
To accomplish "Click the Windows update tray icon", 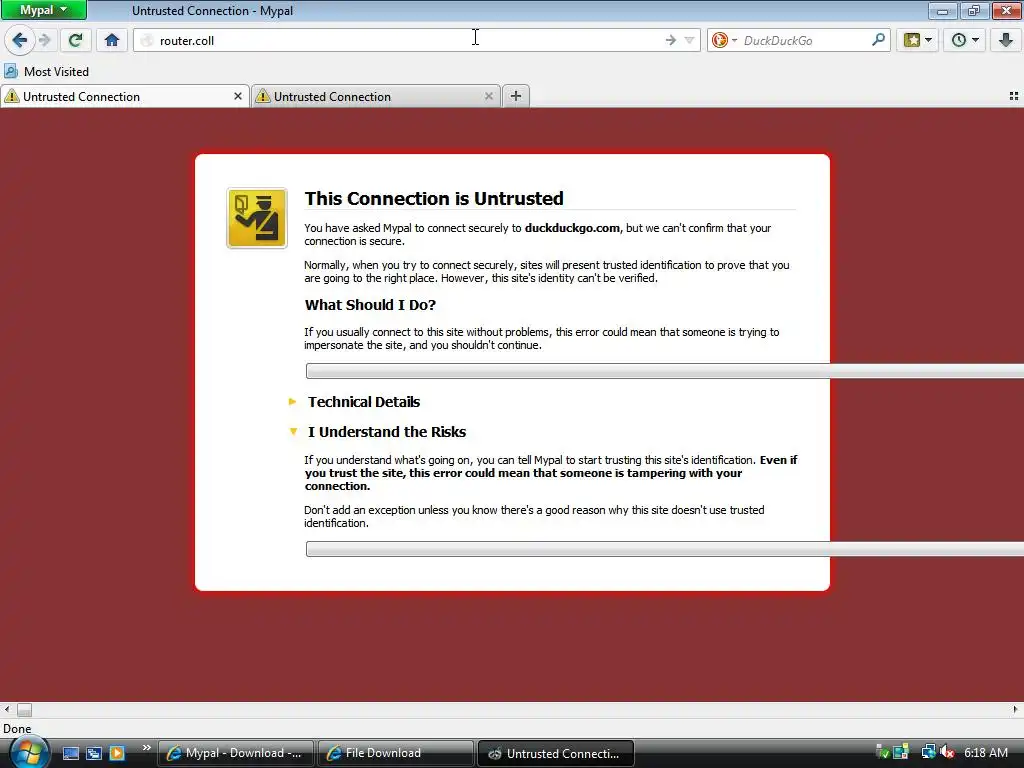I will pos(902,752).
